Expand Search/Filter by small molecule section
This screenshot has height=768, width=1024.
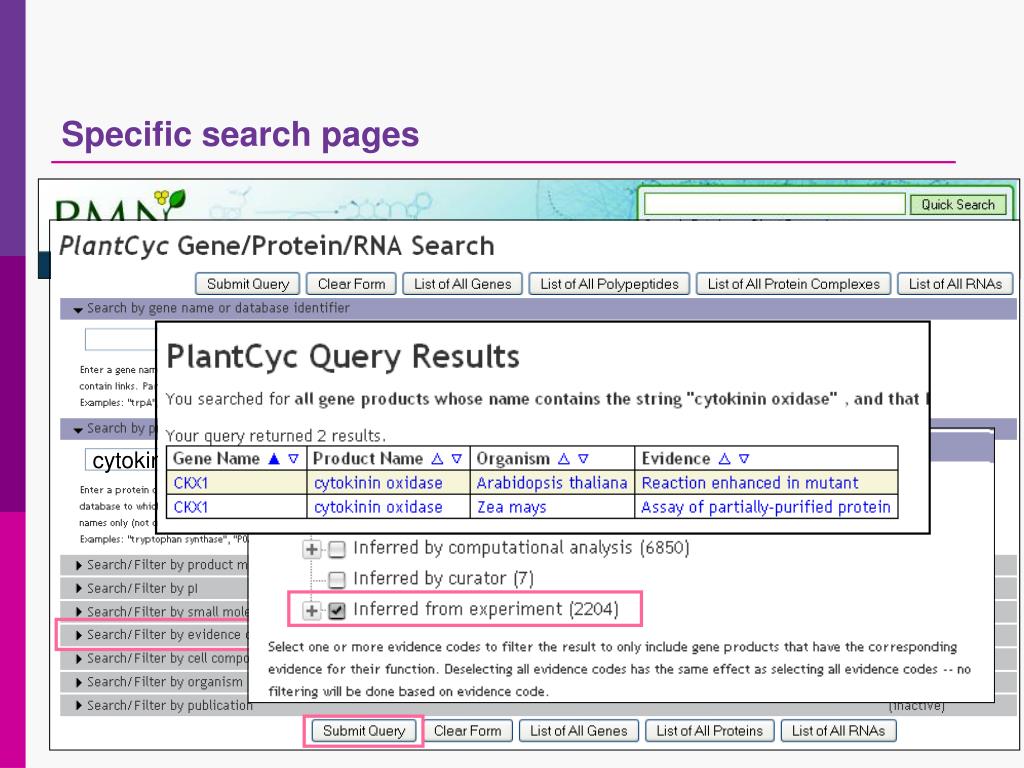click(x=154, y=611)
